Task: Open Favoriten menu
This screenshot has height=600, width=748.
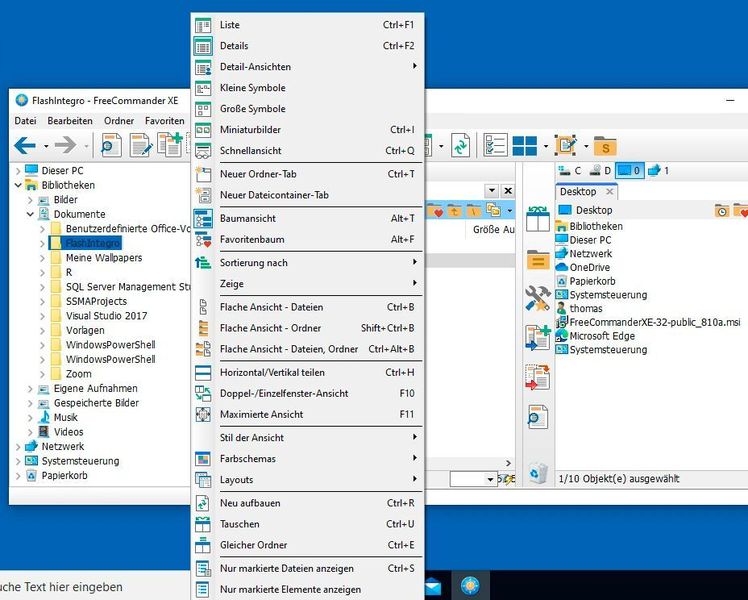Action: 165,121
